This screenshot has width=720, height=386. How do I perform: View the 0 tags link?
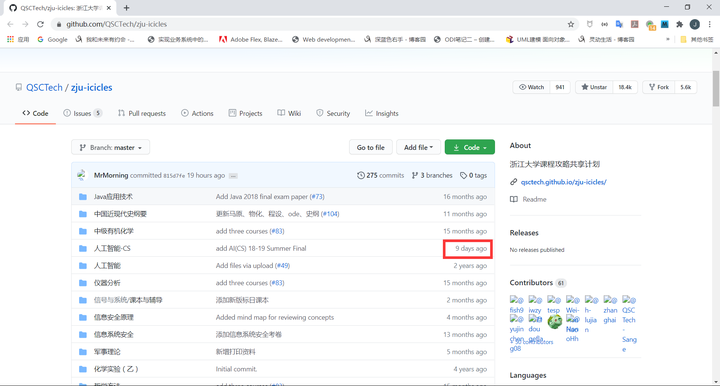pos(473,175)
